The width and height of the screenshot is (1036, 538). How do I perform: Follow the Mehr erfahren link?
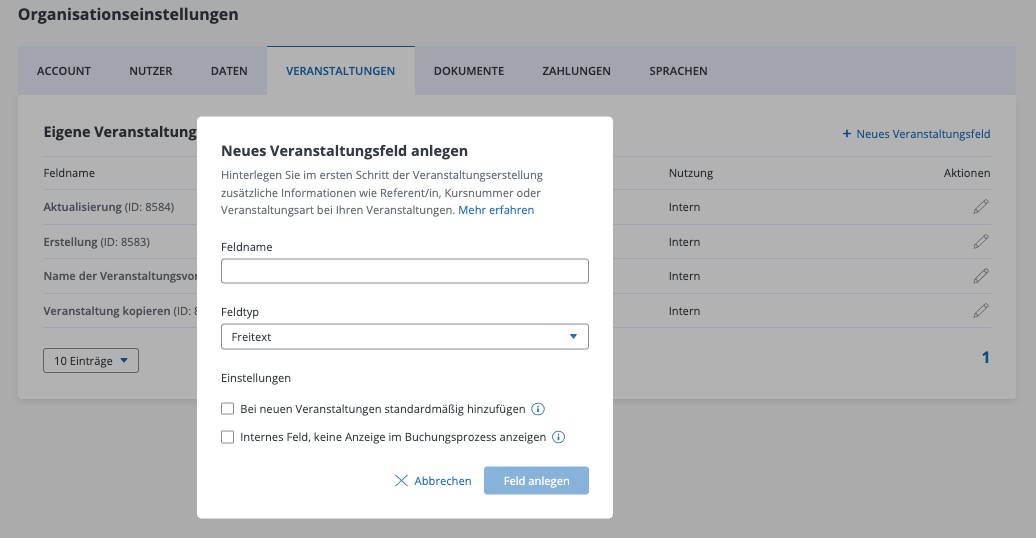[496, 210]
